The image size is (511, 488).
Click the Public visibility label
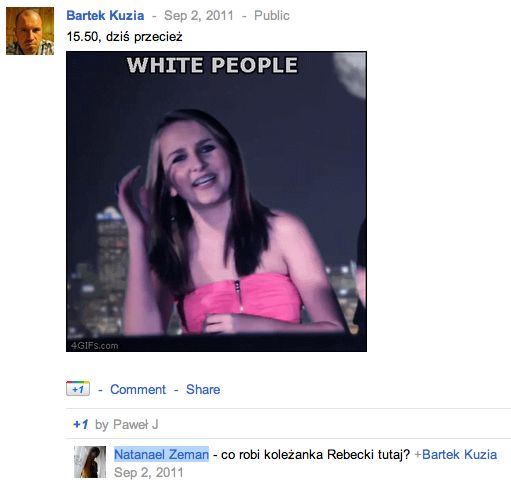(272, 15)
